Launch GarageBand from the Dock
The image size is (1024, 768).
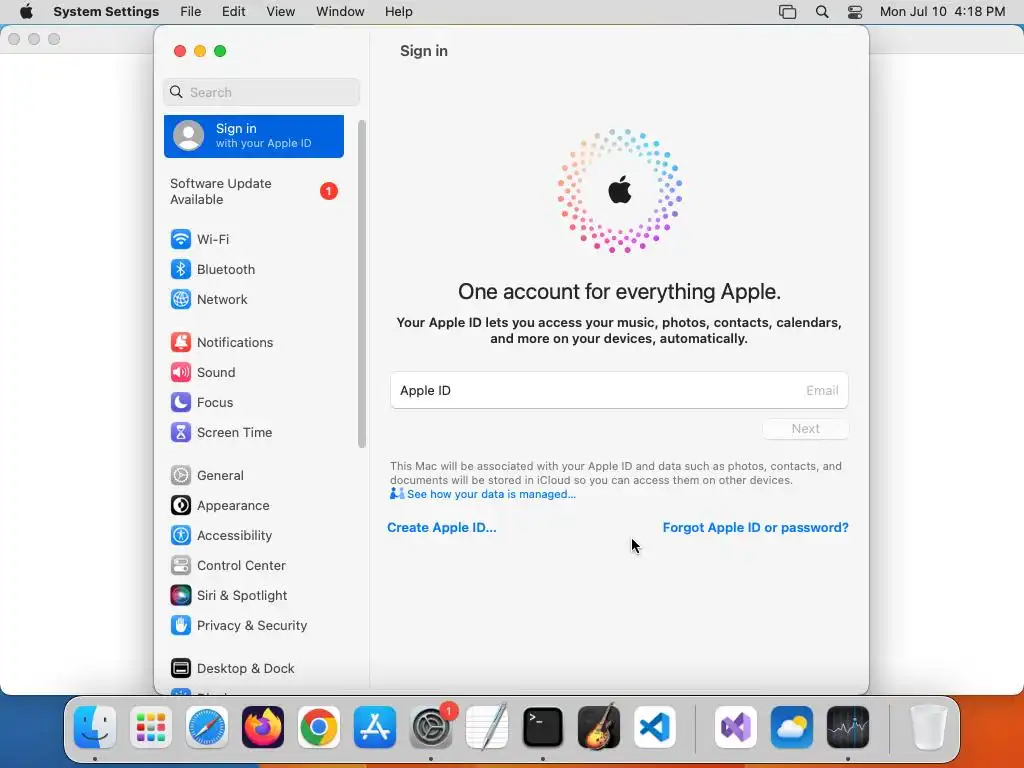click(599, 727)
